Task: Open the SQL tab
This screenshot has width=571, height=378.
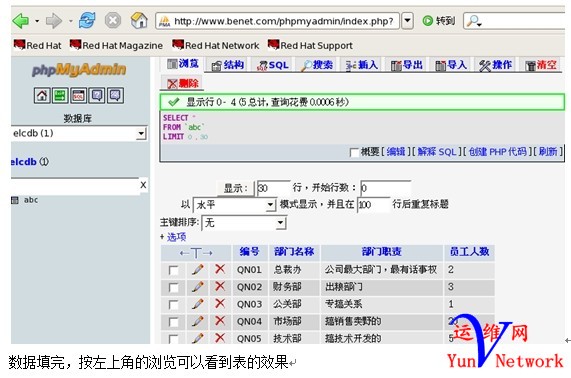Action: coord(272,66)
